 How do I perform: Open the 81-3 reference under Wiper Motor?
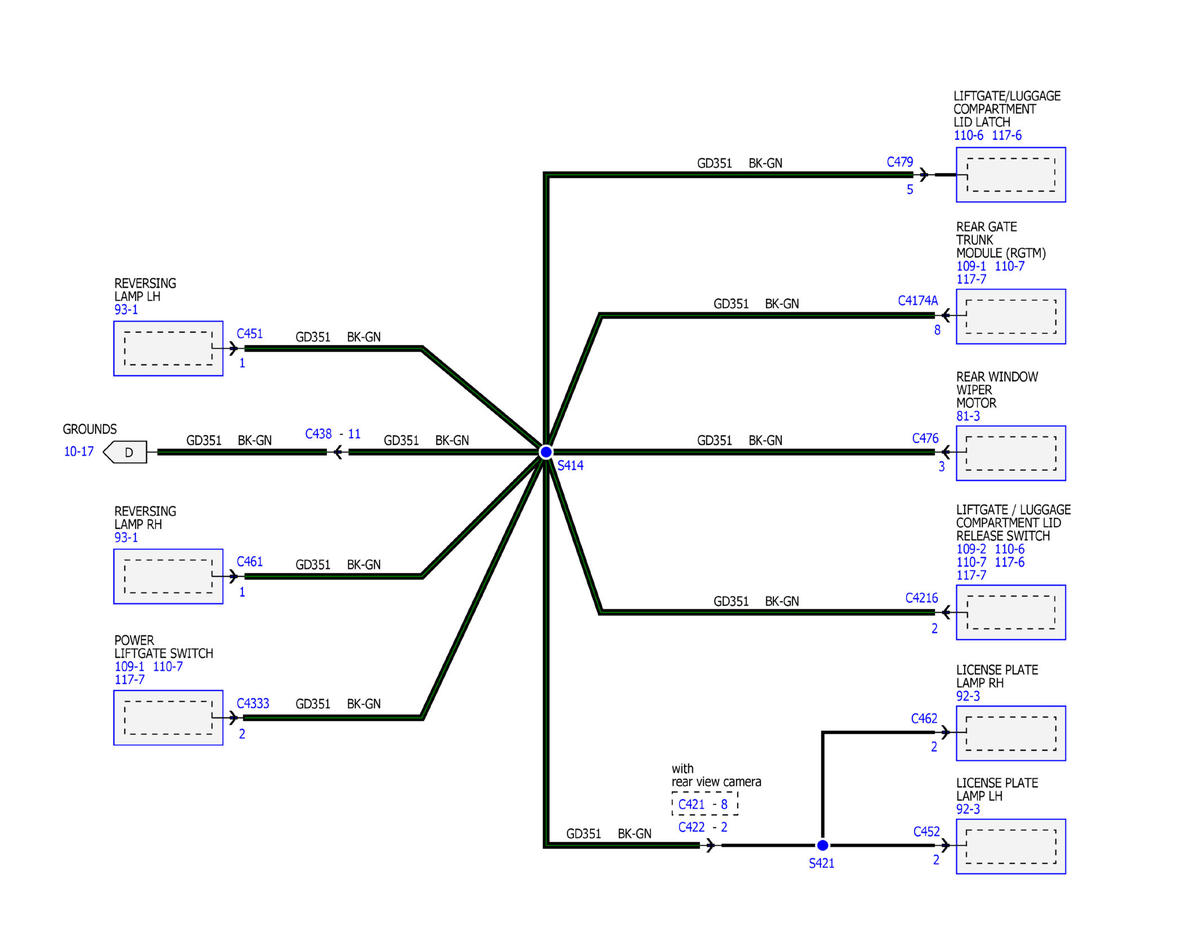coord(968,416)
